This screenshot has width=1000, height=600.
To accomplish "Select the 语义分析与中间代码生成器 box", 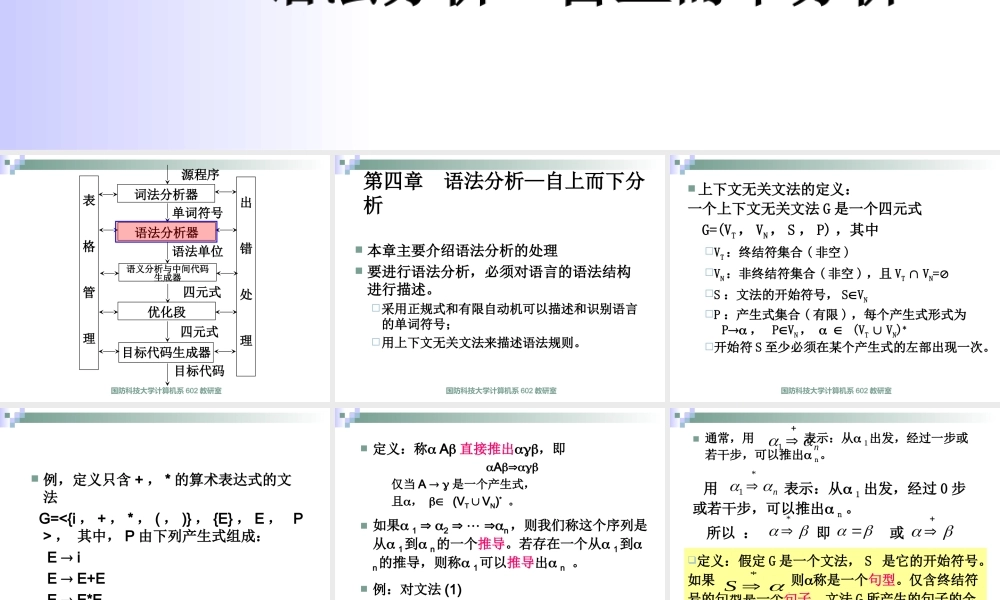I will click(167, 272).
